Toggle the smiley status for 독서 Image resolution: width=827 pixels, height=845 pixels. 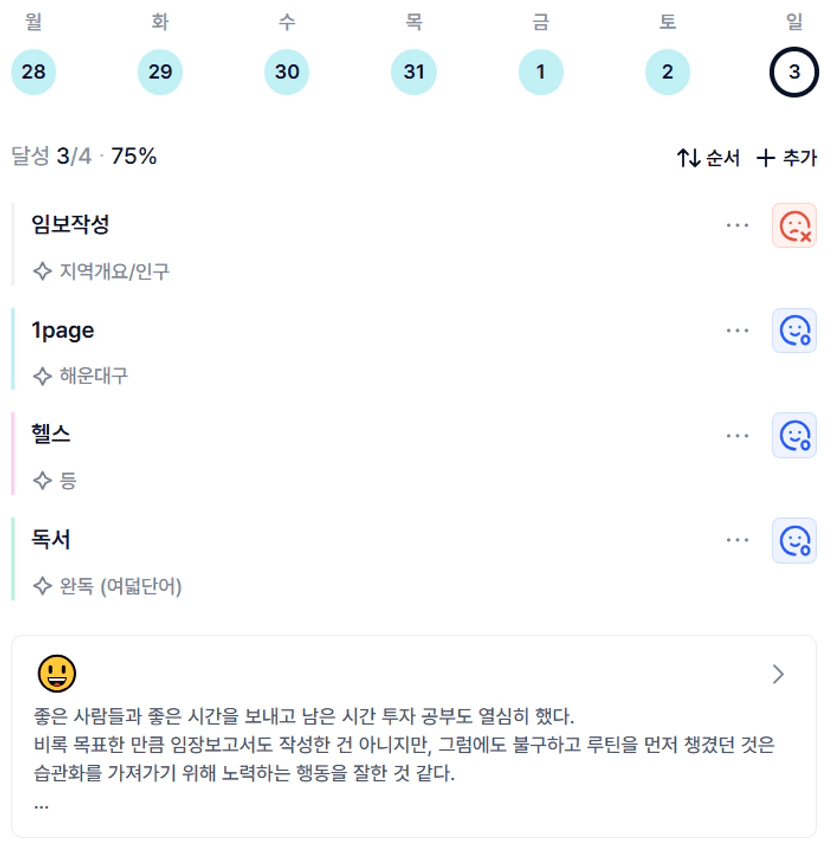794,541
